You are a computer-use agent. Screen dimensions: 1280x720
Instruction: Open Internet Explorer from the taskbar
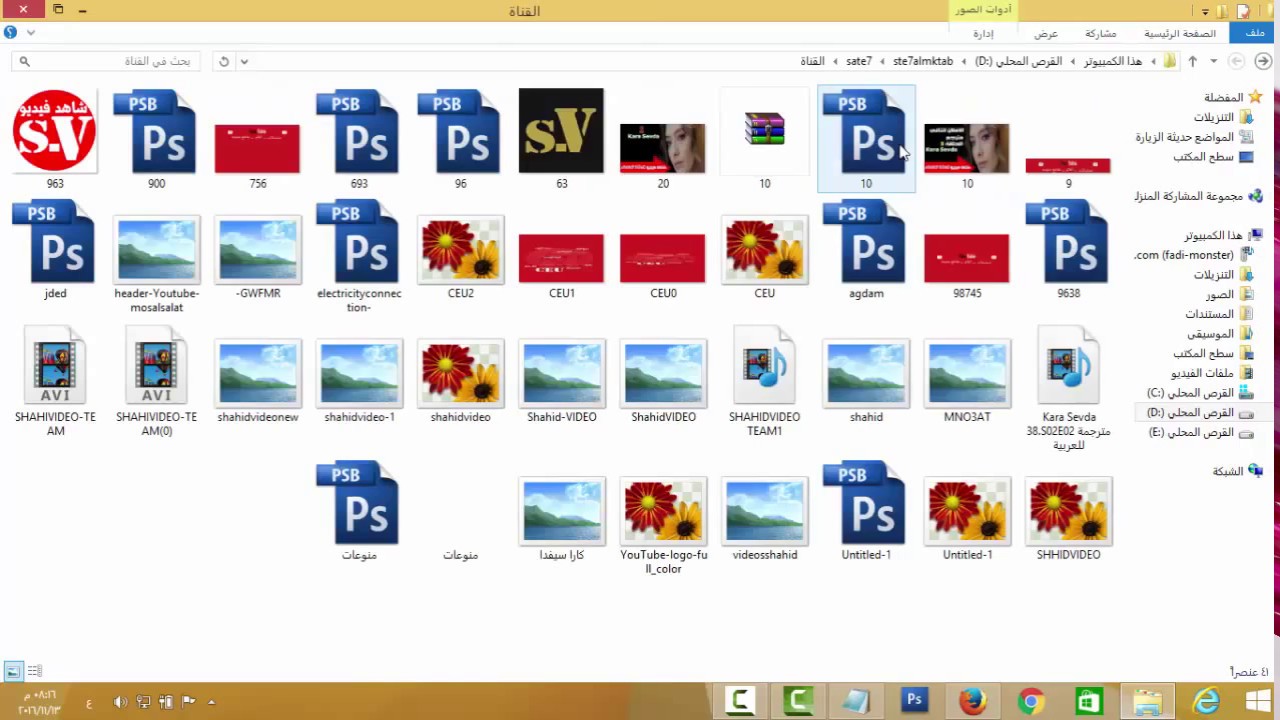1205,701
